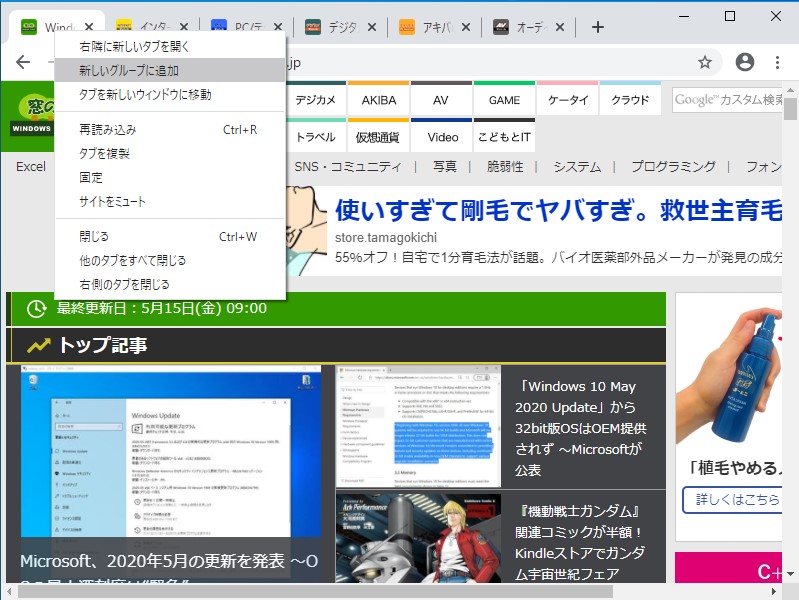This screenshot has width=799, height=600.
Task: Choose タブを新しいウィンドウに移動
Action: (170, 94)
